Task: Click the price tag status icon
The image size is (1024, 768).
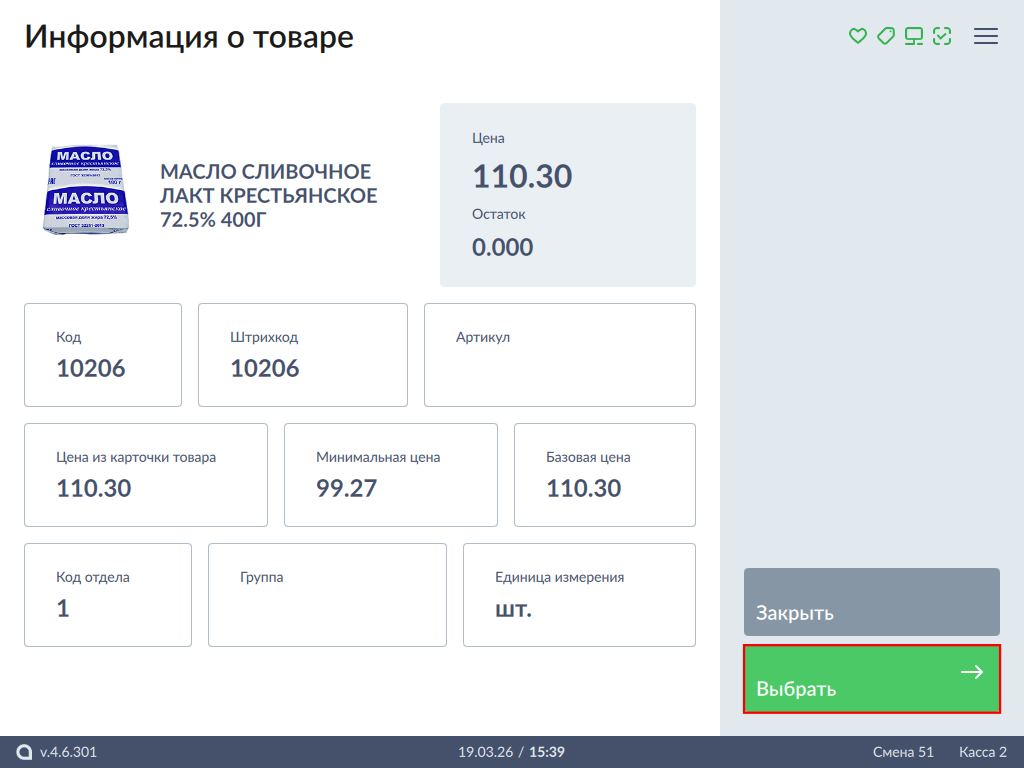Action: (885, 36)
